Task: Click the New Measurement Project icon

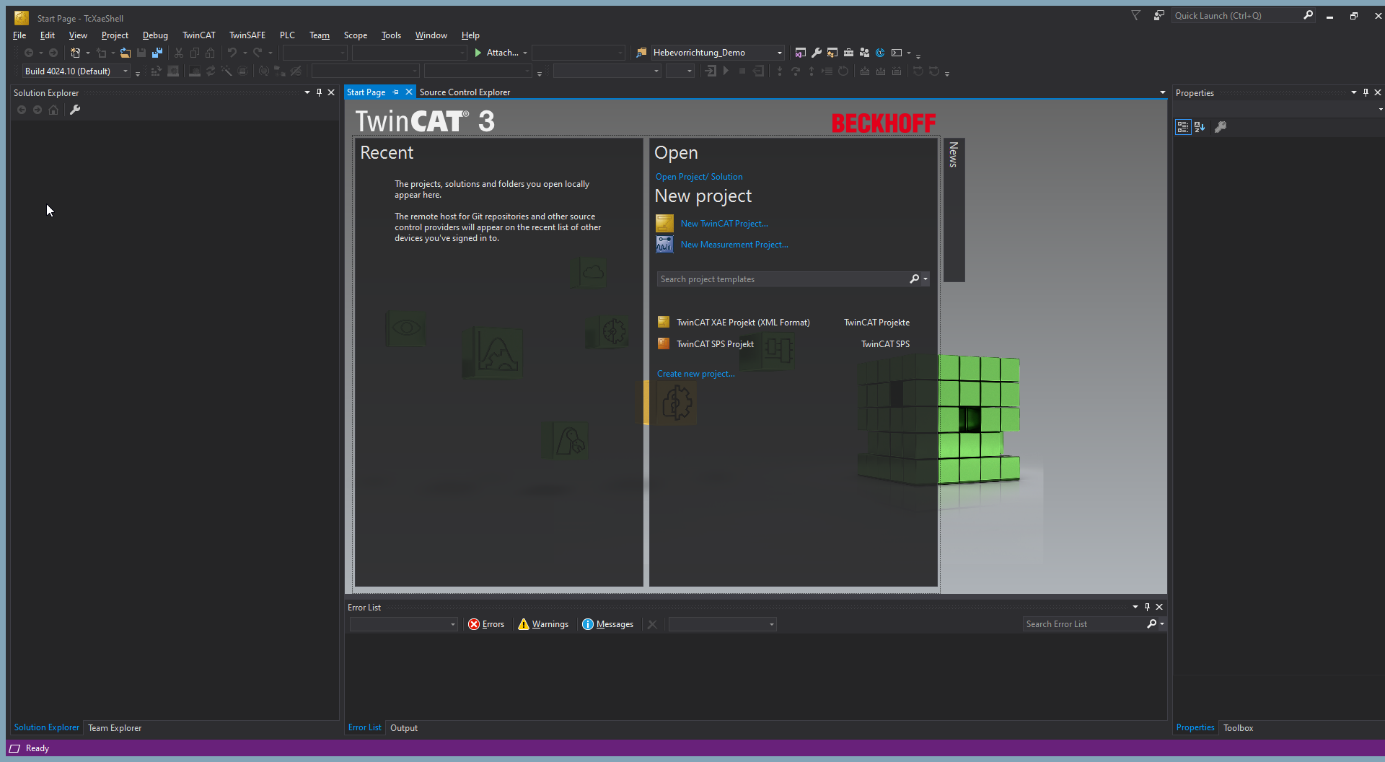Action: [x=664, y=244]
